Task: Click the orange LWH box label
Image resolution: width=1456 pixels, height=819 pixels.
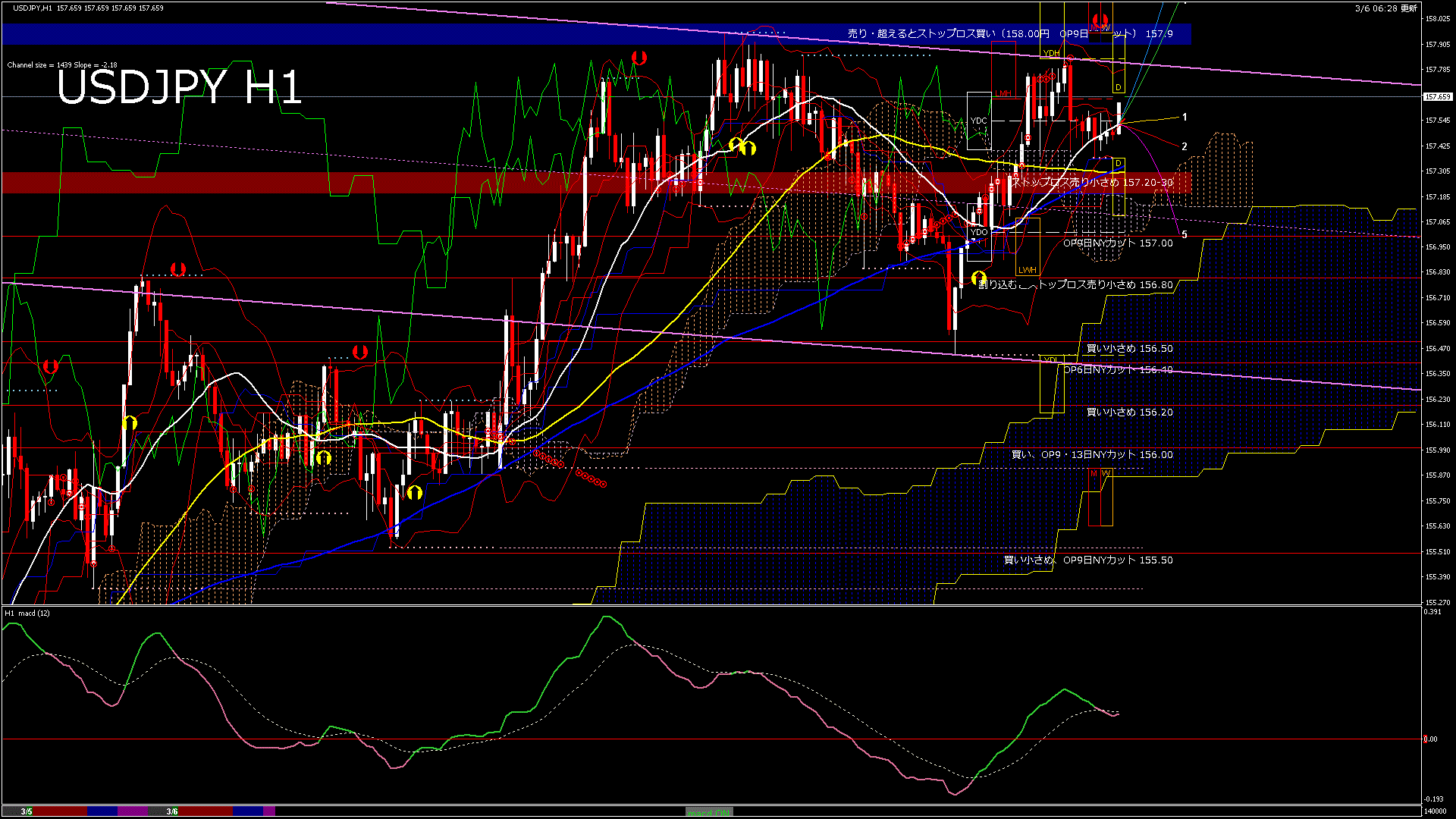Action: (x=1027, y=270)
